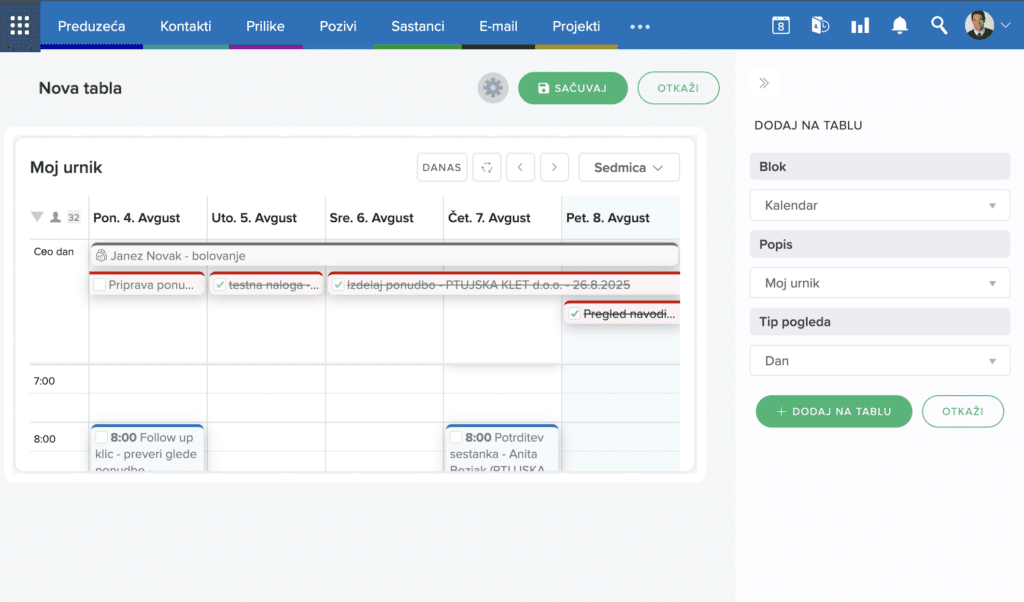This screenshot has width=1024, height=602.
Task: Uncheck the Pregled navodi... task checkbox
Action: 574,314
